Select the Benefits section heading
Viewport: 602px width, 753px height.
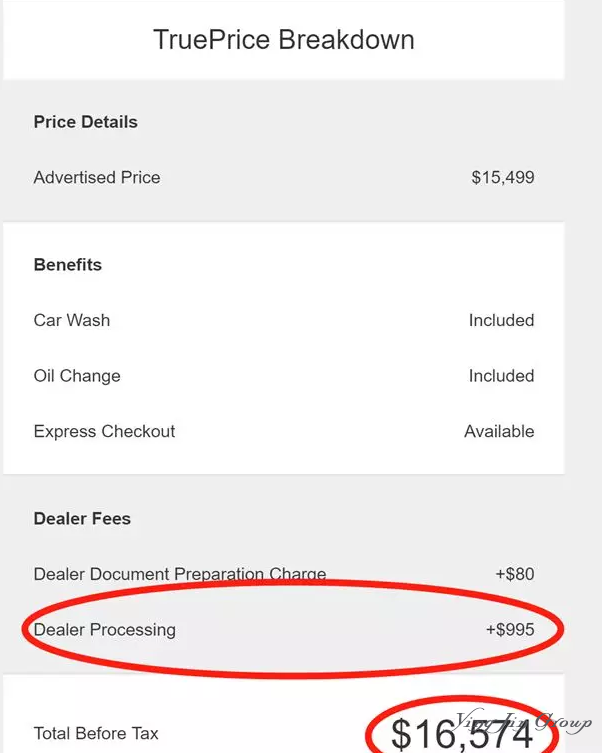(x=68, y=265)
